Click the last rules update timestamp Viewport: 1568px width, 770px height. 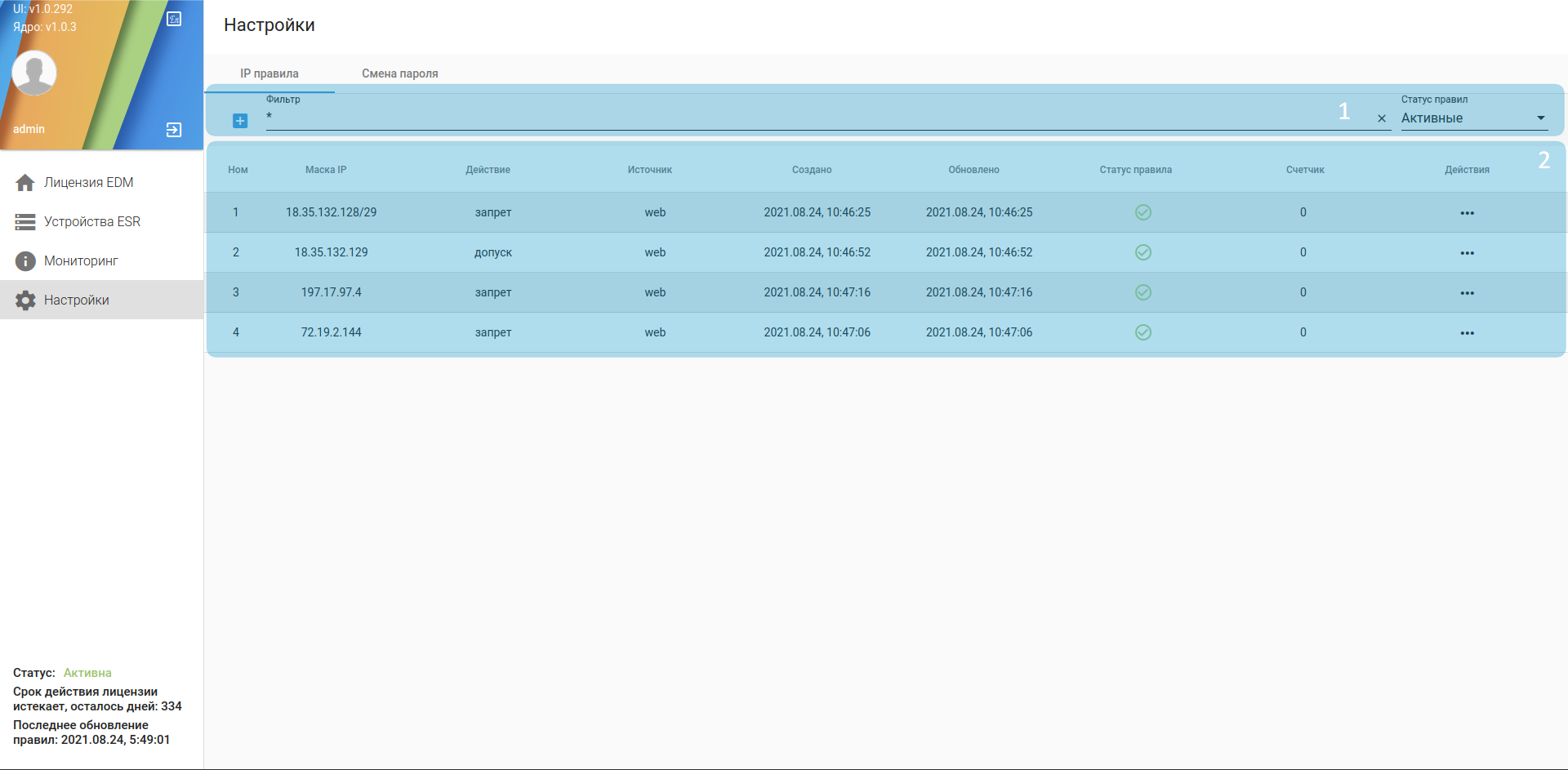(91, 732)
